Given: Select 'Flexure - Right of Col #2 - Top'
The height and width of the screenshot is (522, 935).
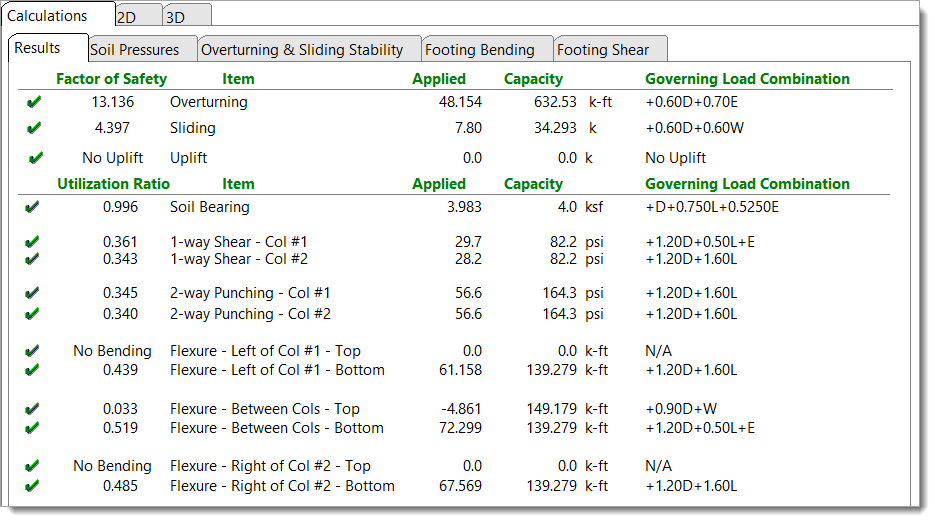Looking at the screenshot, I should click(x=270, y=466).
